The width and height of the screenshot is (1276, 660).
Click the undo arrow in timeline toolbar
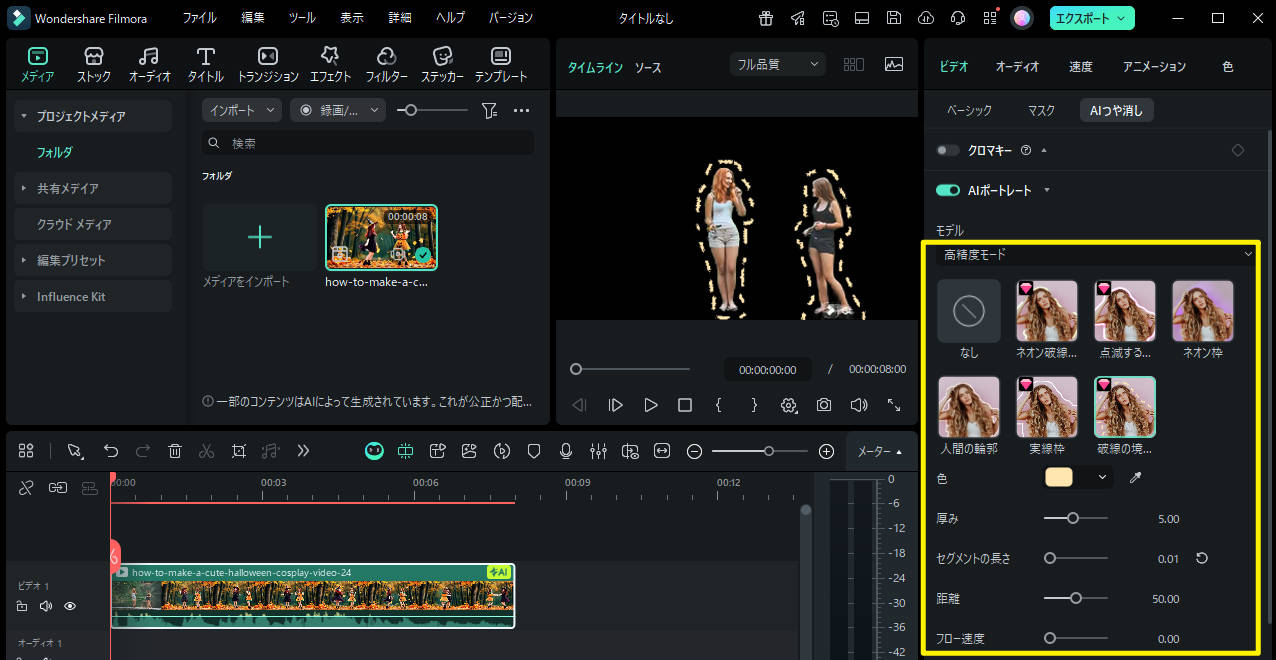[x=111, y=451]
